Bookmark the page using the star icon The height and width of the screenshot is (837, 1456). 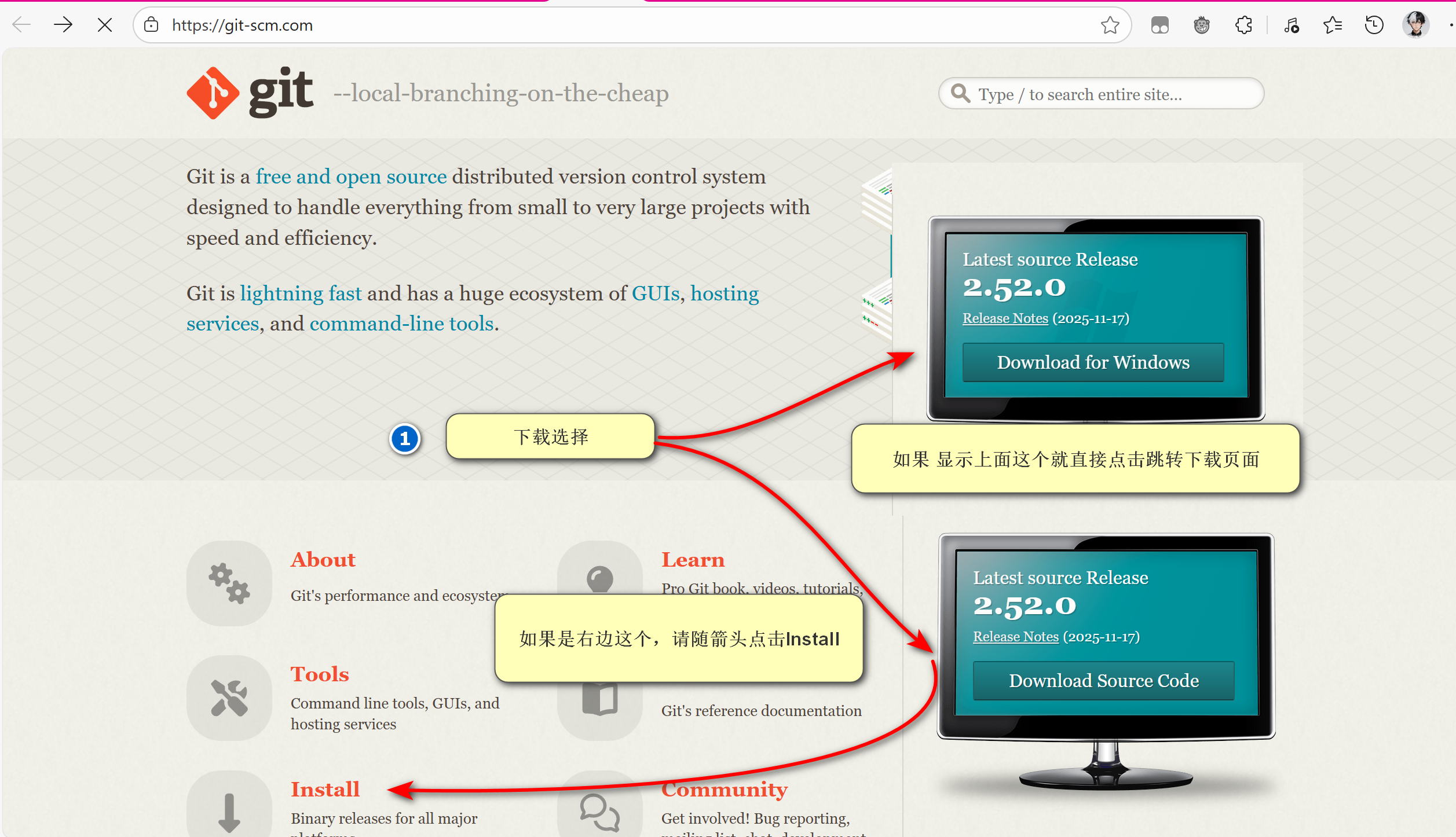coord(1110,25)
